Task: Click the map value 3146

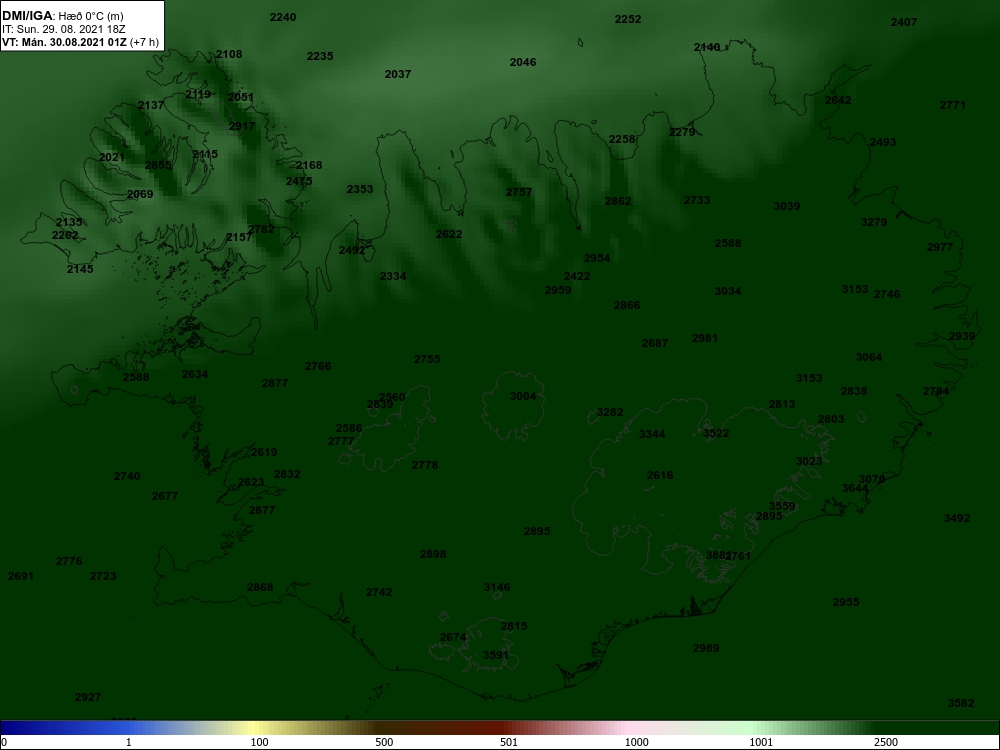Action: point(497,587)
